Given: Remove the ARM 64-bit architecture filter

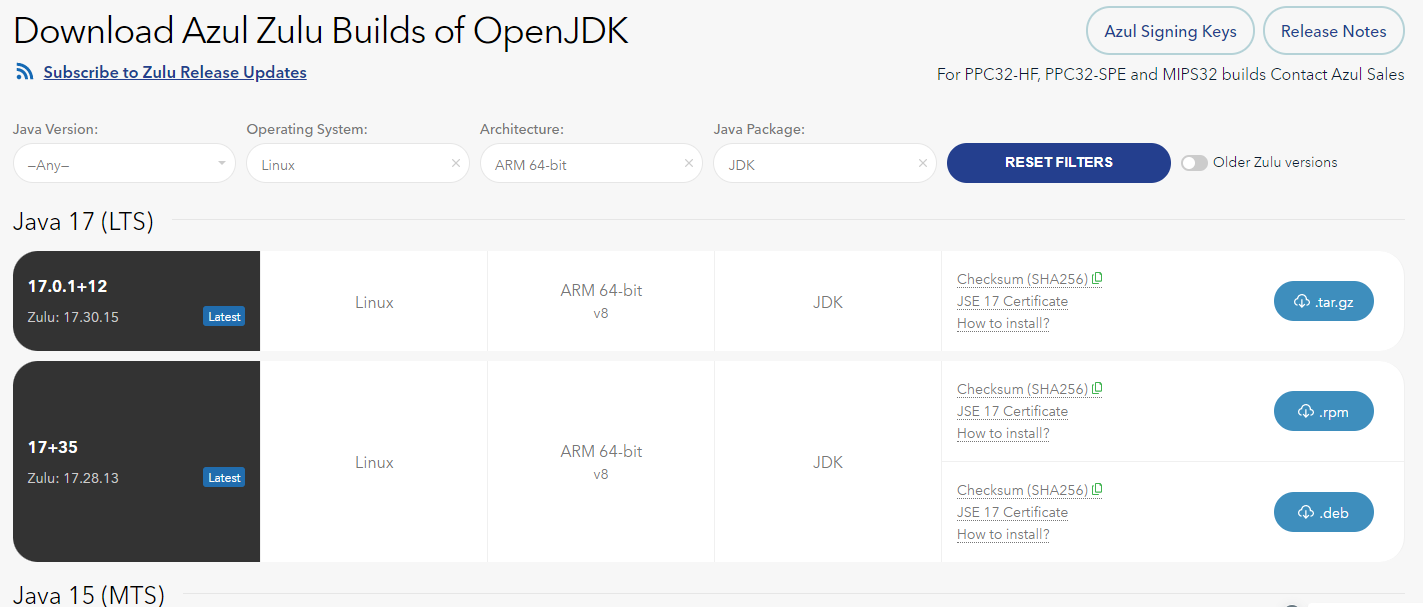Looking at the screenshot, I should point(688,161).
